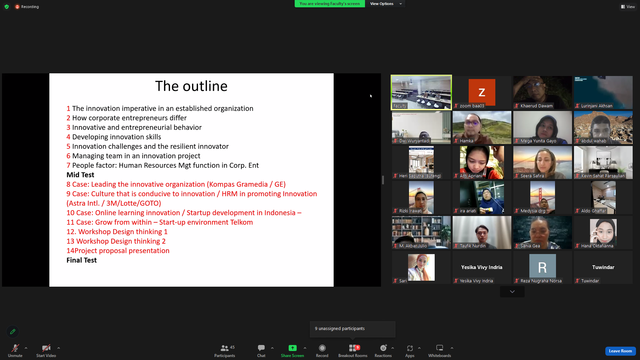Viewport: 640px width, 360px height.
Task: Click the green Share Screen icon
Action: click(293, 348)
